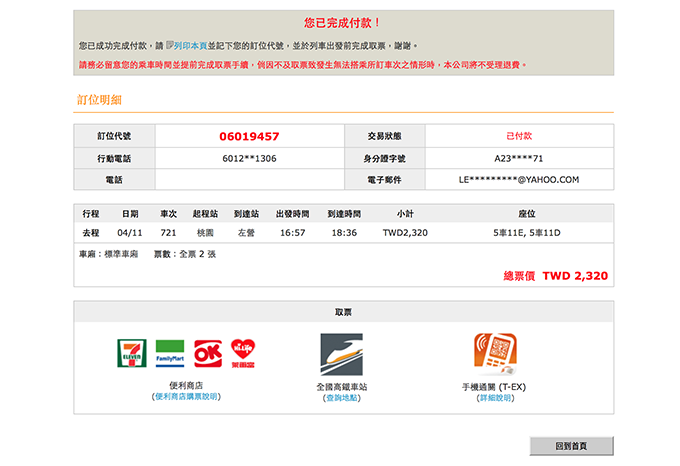The width and height of the screenshot is (680, 466).
Task: Open 便利商店購票說明 link
Action: pos(187,397)
